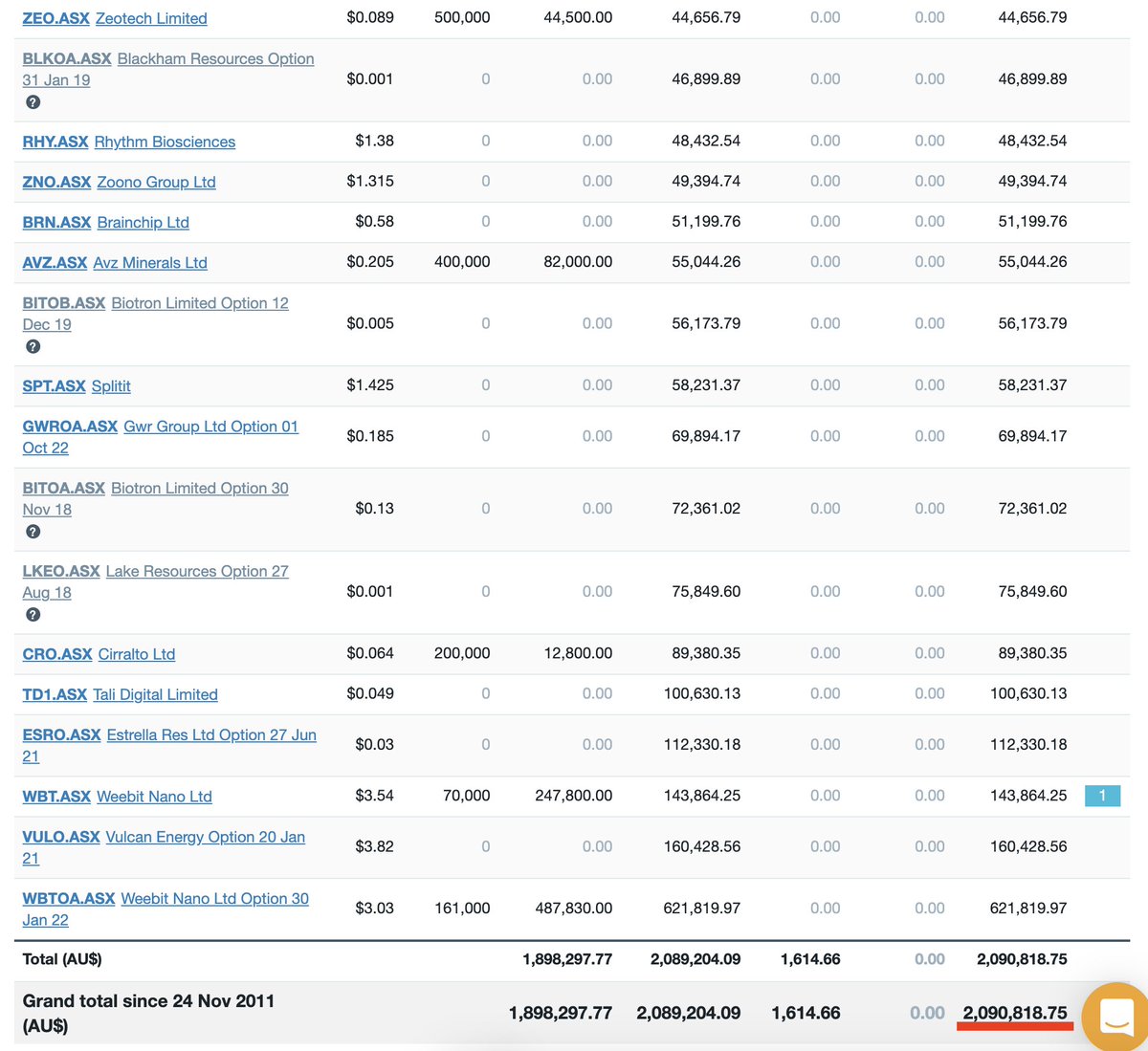Show help for Lake Resources Option row
Screen dimensions: 1148x1051
click(x=33, y=615)
